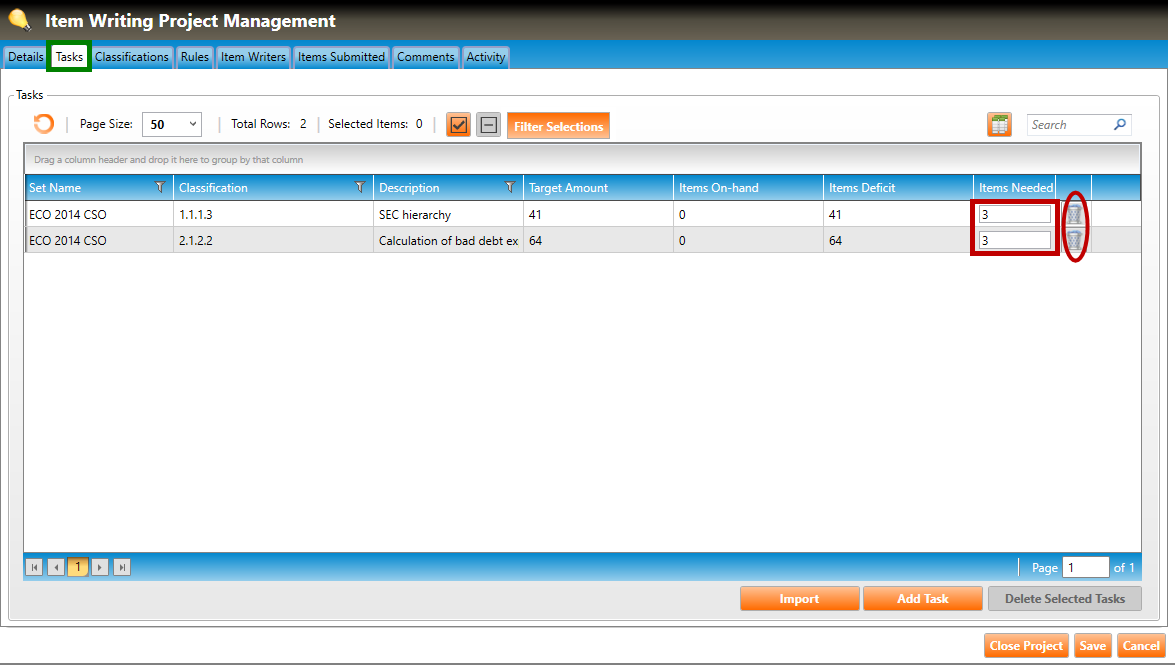
Task: Click Items Needed field for SEC hierarchy
Action: [1014, 214]
